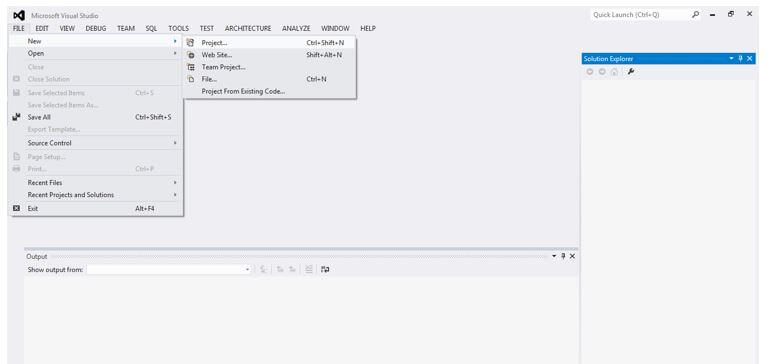Minimize the Visual Studio window

713,15
